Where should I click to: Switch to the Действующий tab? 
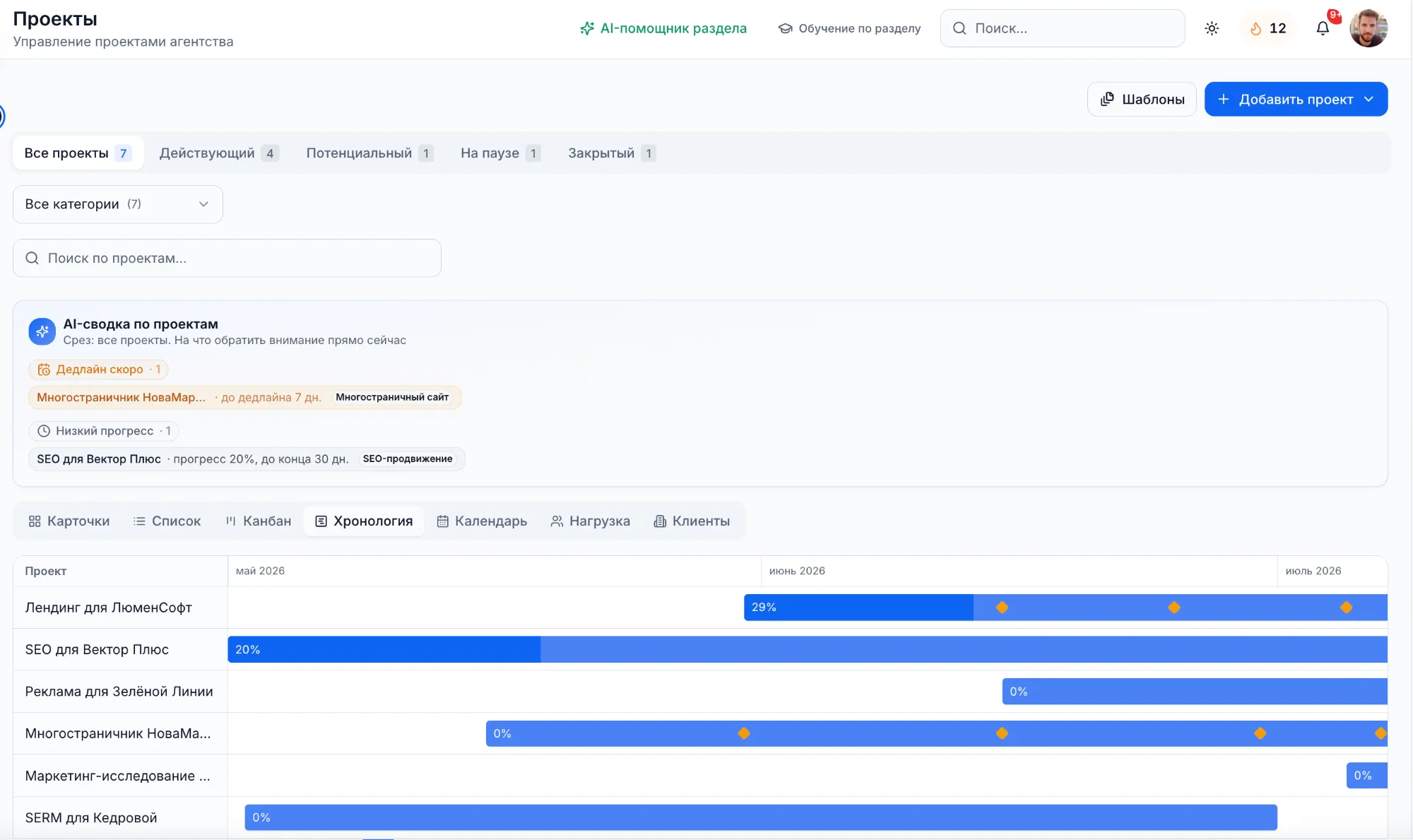[219, 153]
